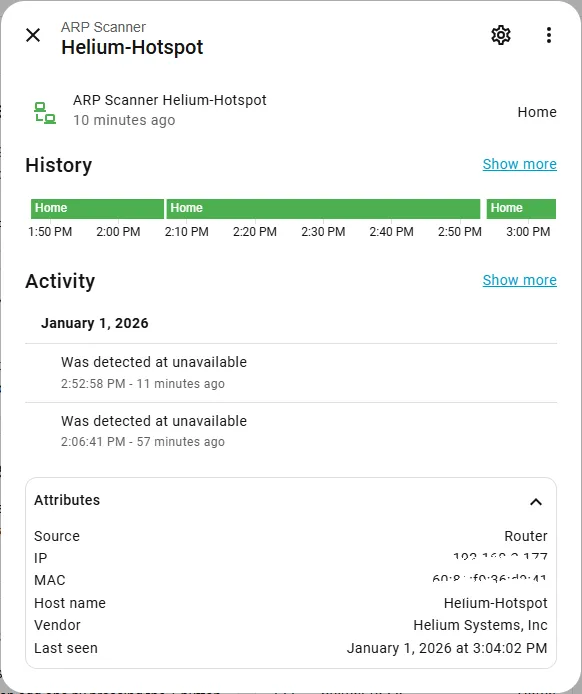Screen dimensions: 582x694
Task: Click the Host name value Helium-Hotspot
Action: (x=496, y=603)
